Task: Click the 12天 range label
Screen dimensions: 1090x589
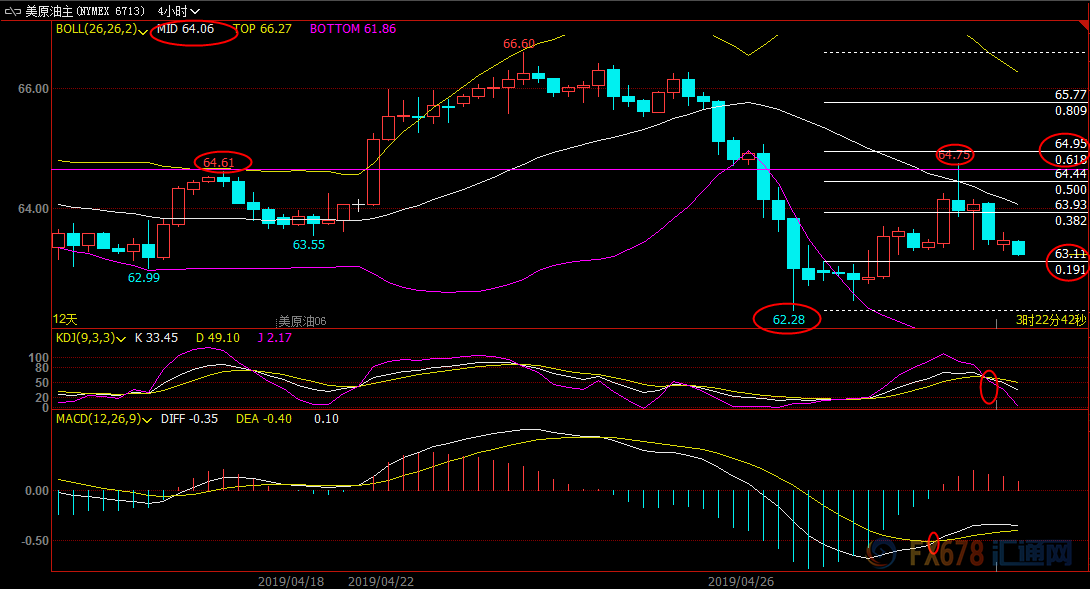Action: tap(65, 319)
